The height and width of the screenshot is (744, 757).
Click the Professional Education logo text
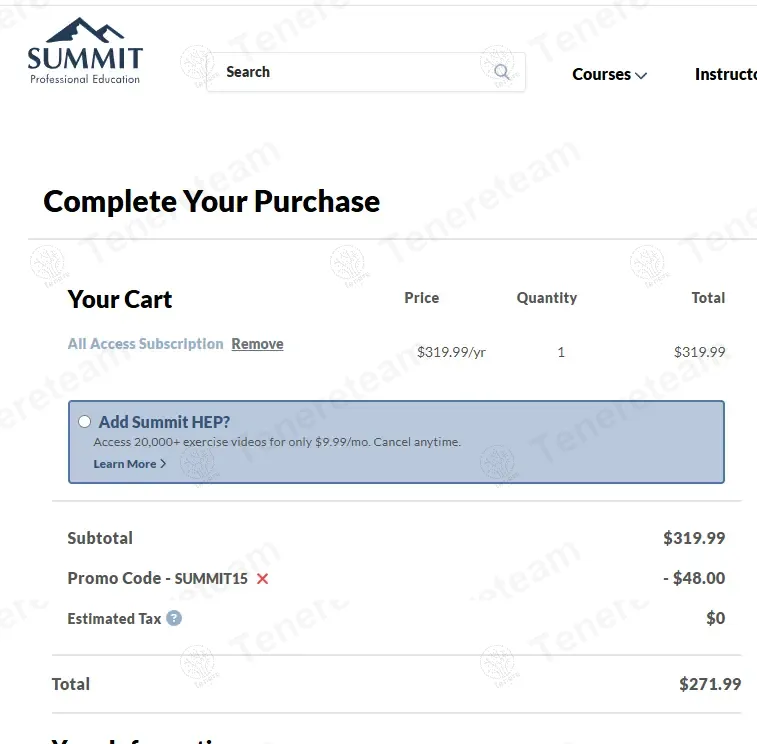point(85,79)
